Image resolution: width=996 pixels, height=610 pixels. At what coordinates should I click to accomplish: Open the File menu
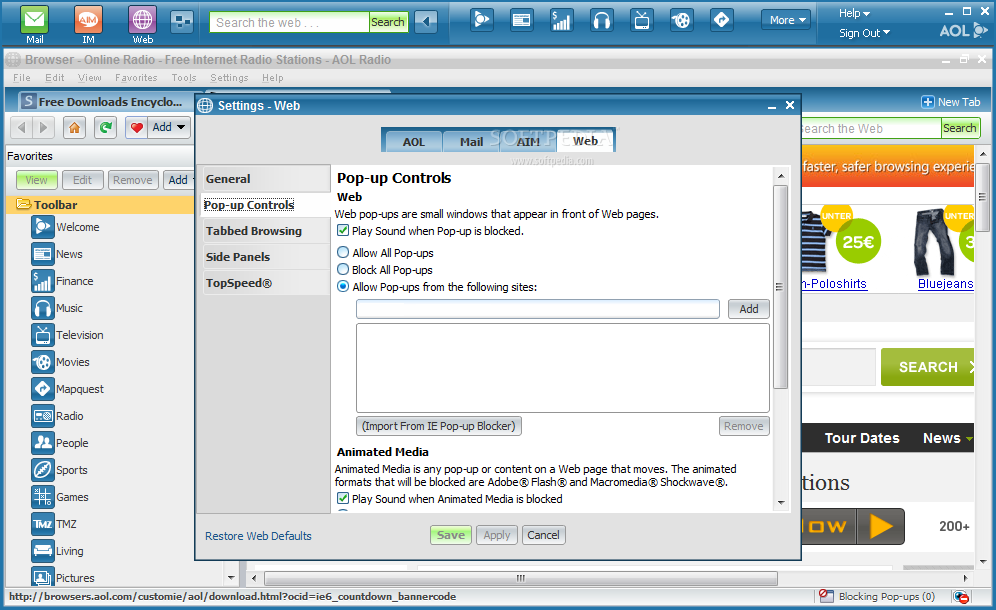coord(22,78)
